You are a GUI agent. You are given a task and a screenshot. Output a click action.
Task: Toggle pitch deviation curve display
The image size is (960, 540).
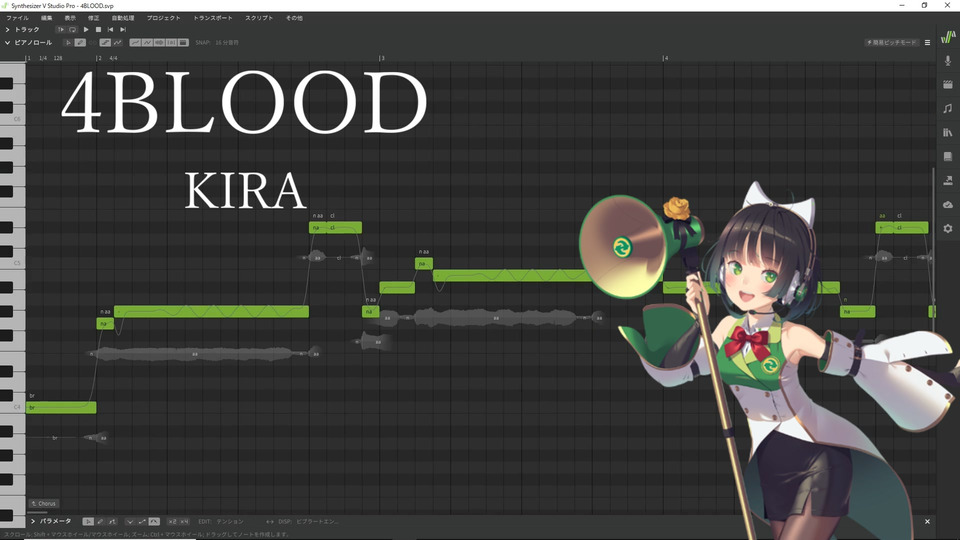pos(147,43)
